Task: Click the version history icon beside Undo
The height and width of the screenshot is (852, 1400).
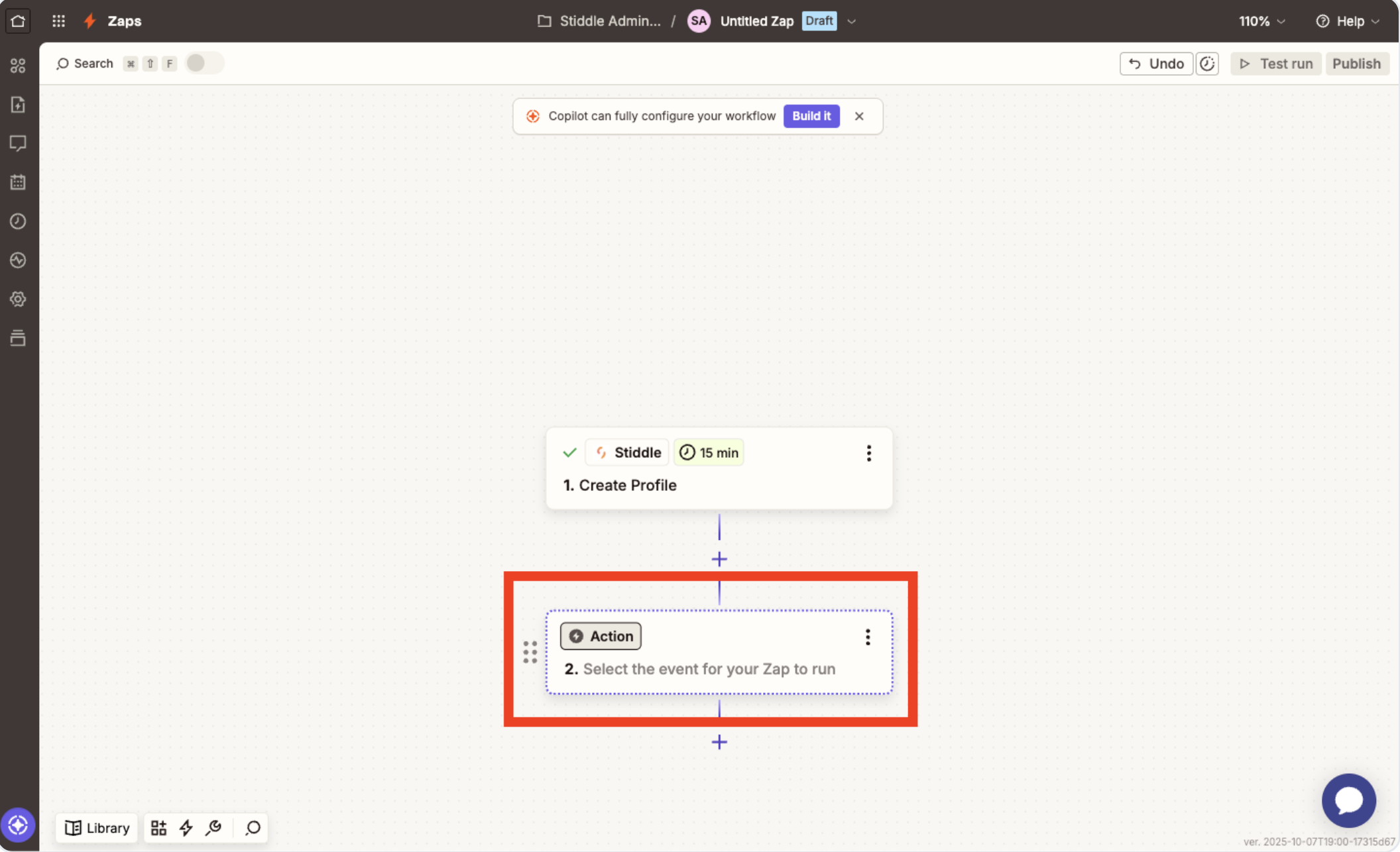Action: [x=1207, y=64]
